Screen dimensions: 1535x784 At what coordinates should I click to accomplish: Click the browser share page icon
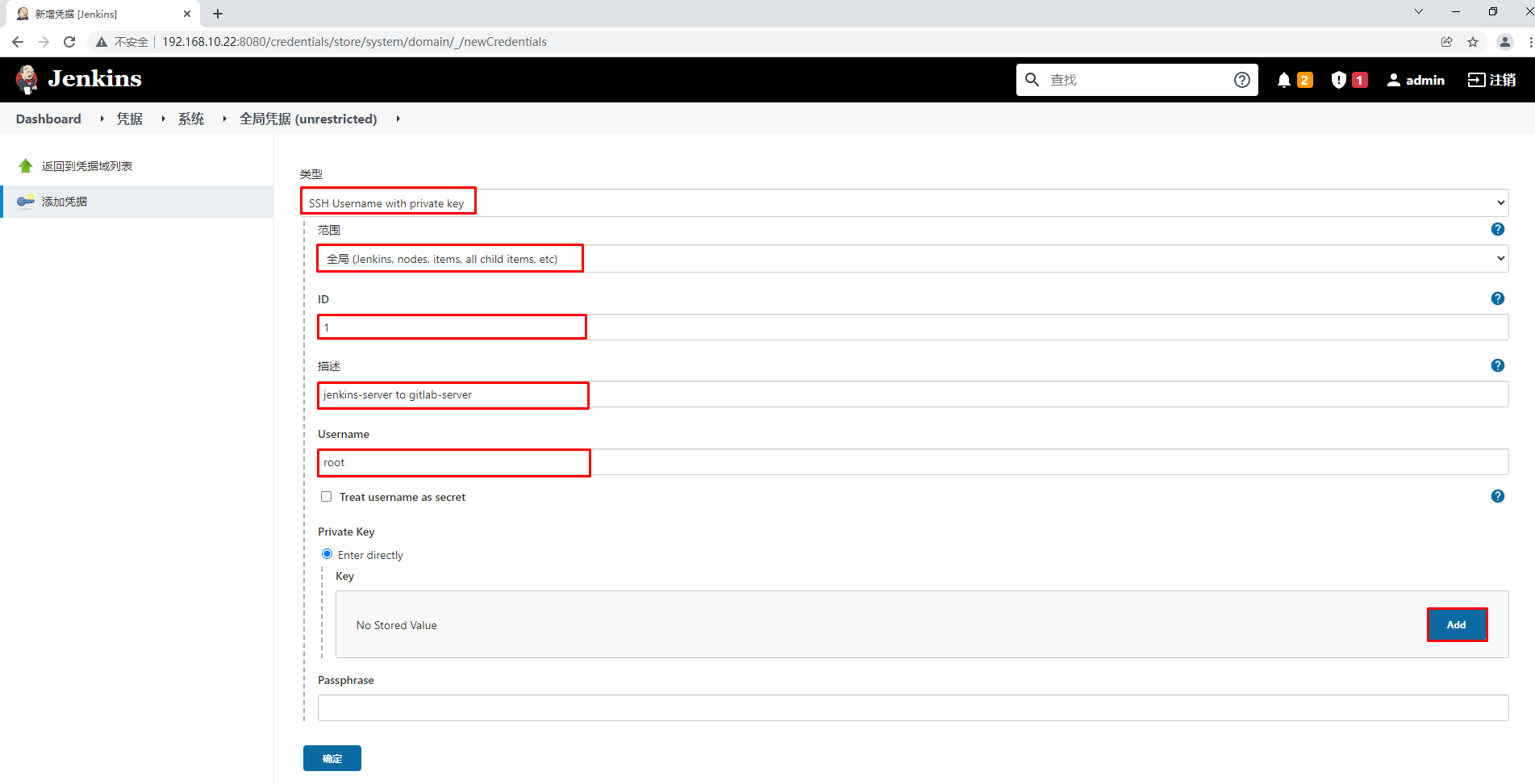(1447, 42)
